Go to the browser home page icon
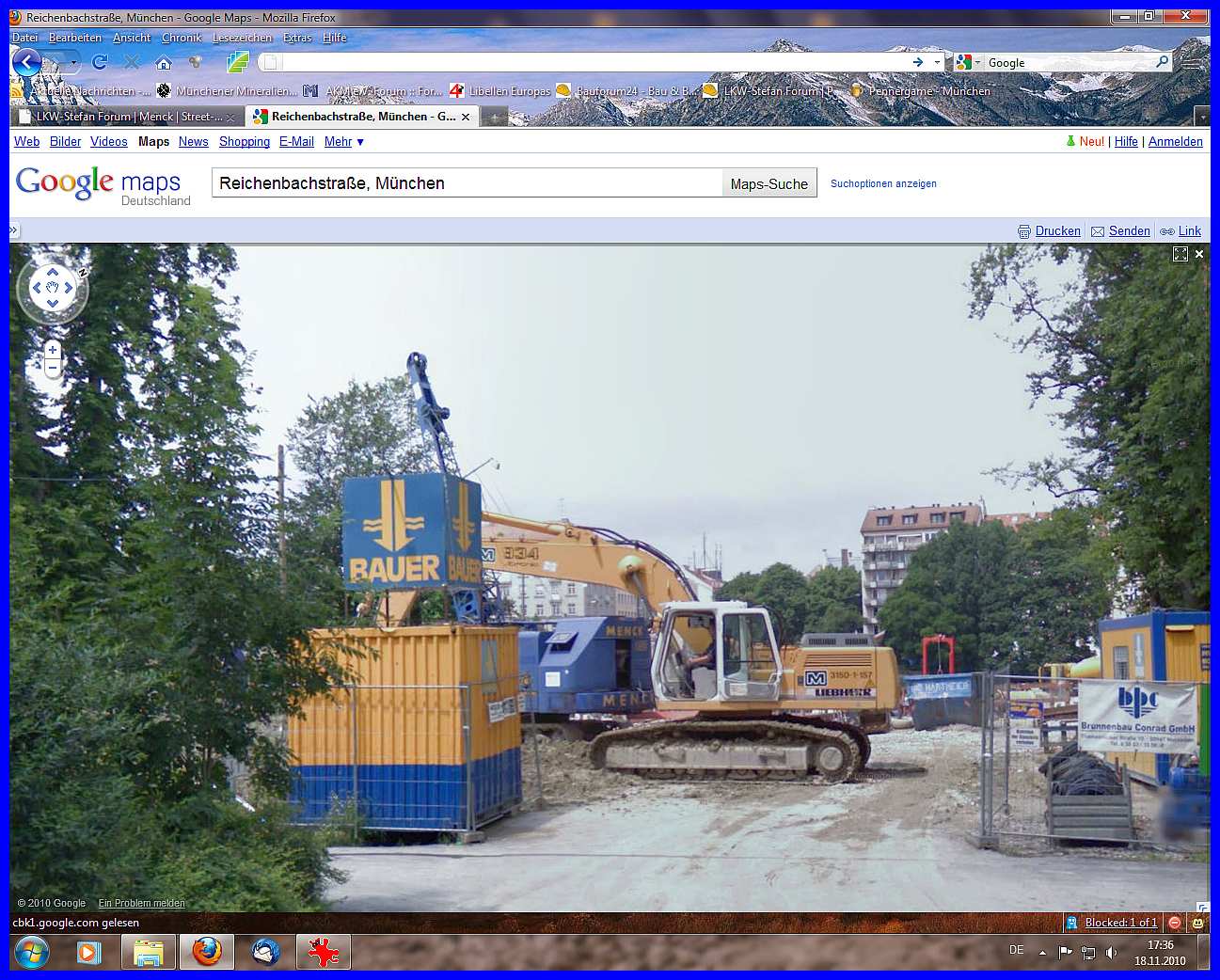The image size is (1220, 980). (x=164, y=63)
